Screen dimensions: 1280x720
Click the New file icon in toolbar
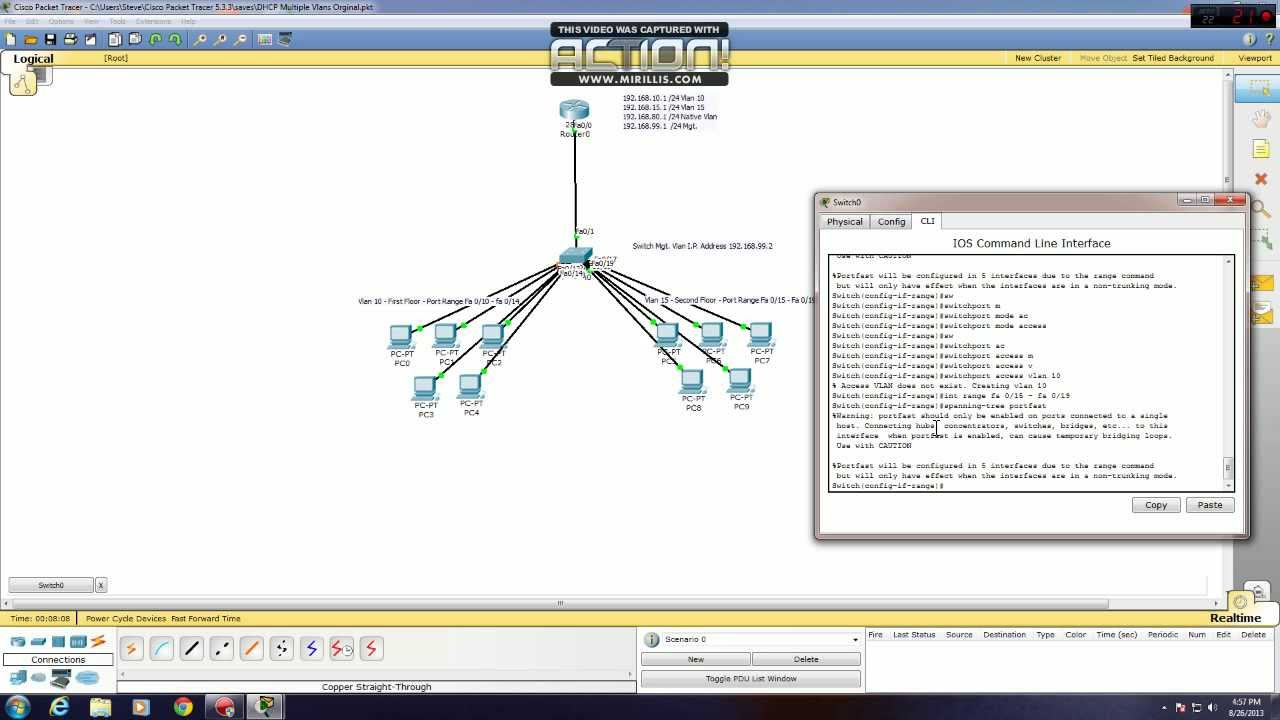coord(11,39)
